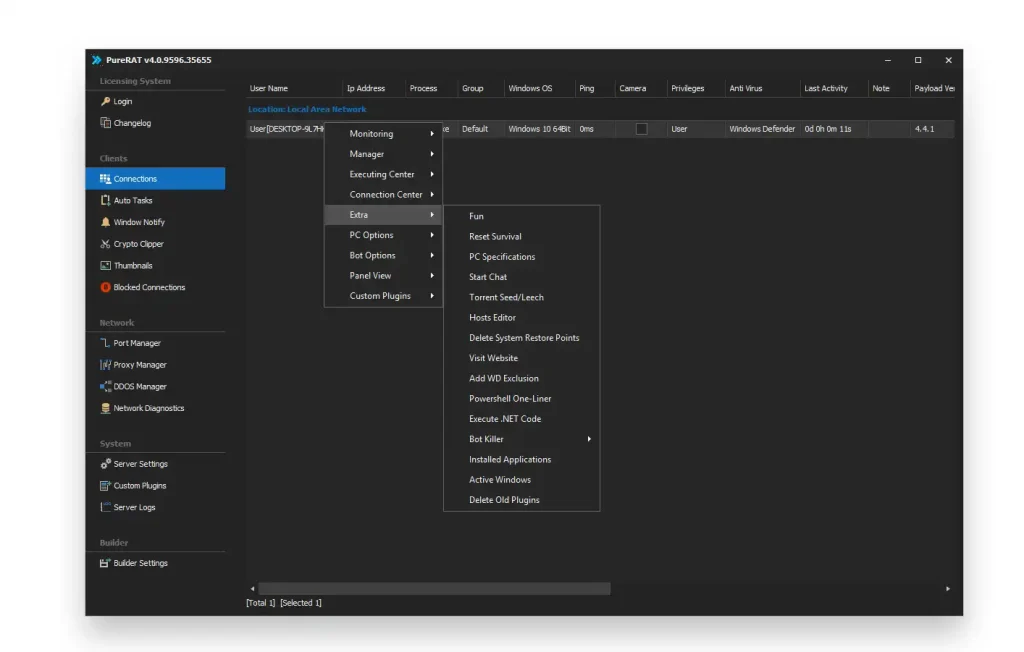The width and height of the screenshot is (1024, 652).
Task: Select the Auto Tasks icon
Action: tap(105, 201)
